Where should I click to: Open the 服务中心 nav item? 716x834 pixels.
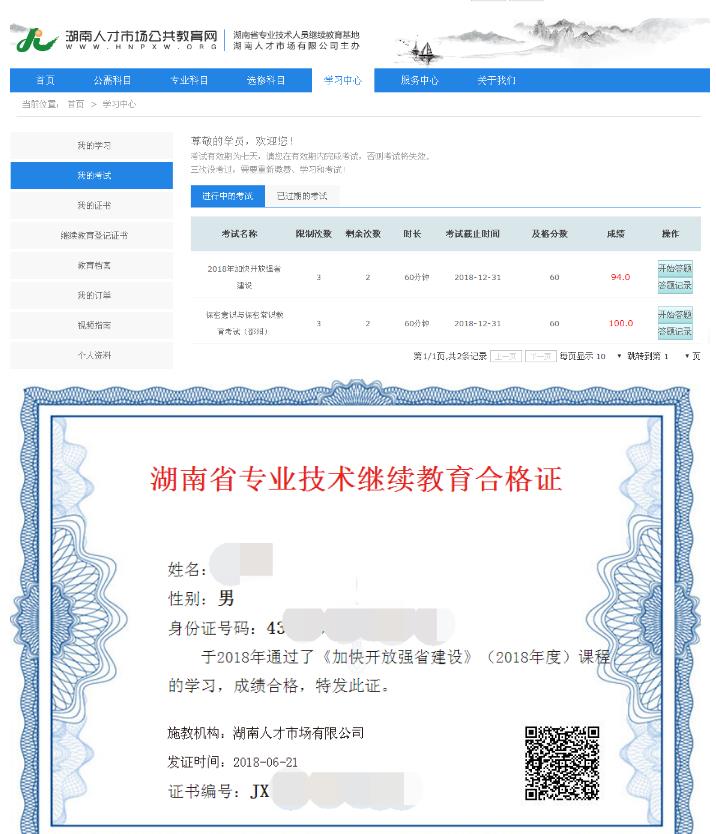coord(419,80)
